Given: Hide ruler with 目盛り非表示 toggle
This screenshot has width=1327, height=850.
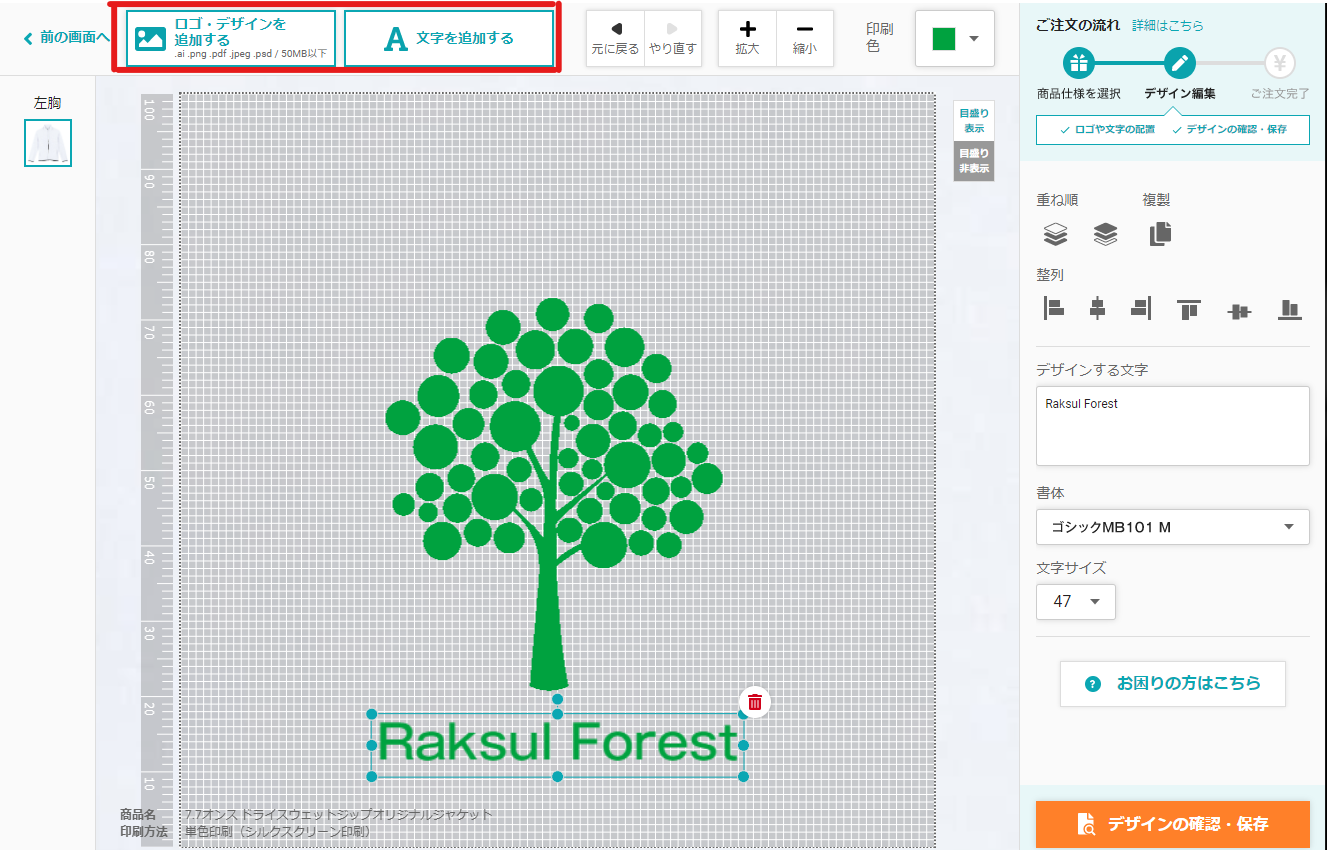Looking at the screenshot, I should [974, 161].
